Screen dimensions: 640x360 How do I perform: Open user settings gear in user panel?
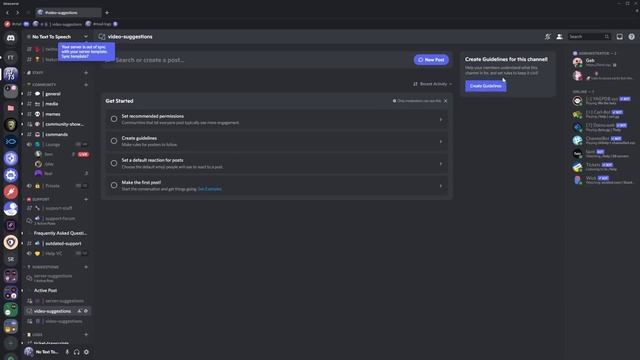(x=86, y=352)
